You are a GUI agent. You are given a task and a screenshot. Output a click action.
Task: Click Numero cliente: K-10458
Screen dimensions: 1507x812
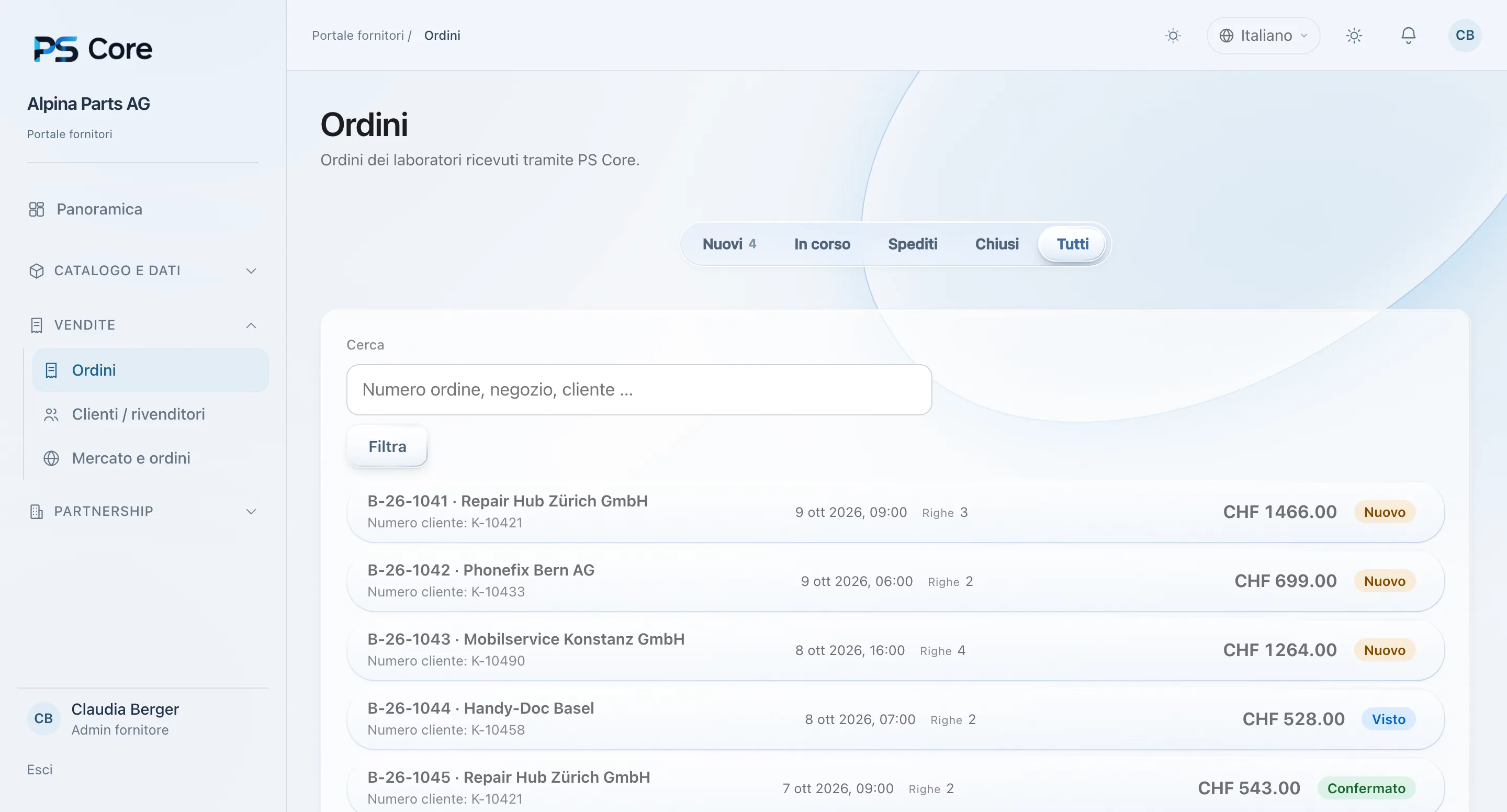446,729
